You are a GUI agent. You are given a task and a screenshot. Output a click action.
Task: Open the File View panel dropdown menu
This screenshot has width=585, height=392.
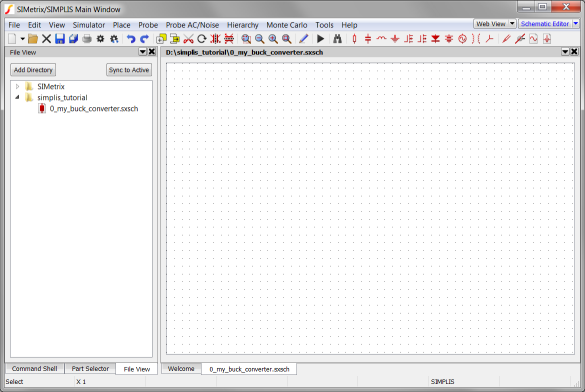click(143, 52)
